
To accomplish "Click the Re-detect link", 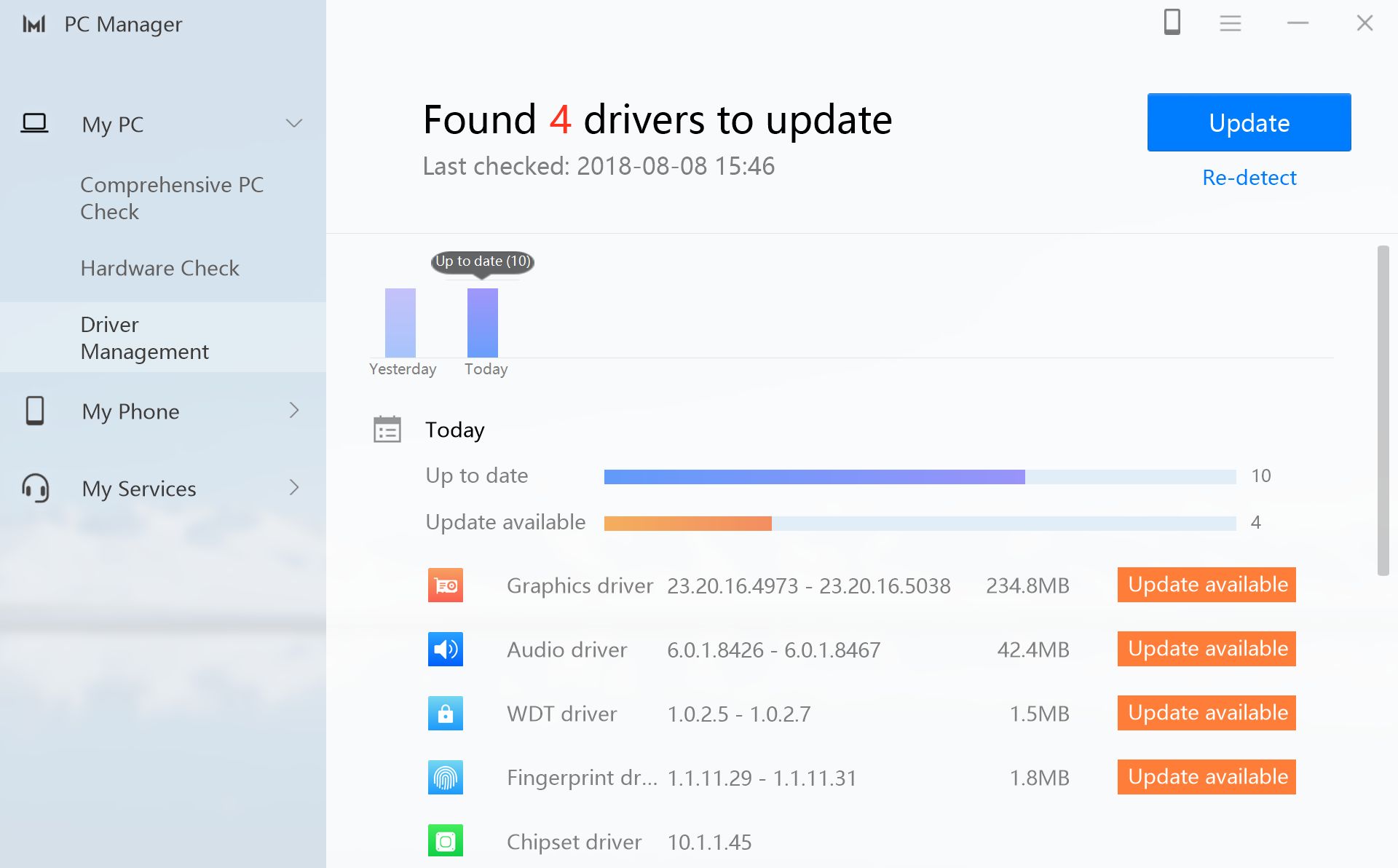I will tap(1249, 178).
